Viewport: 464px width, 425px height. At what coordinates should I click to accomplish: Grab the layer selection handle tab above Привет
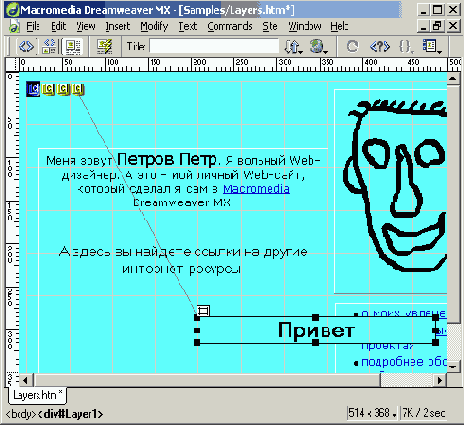tap(203, 311)
